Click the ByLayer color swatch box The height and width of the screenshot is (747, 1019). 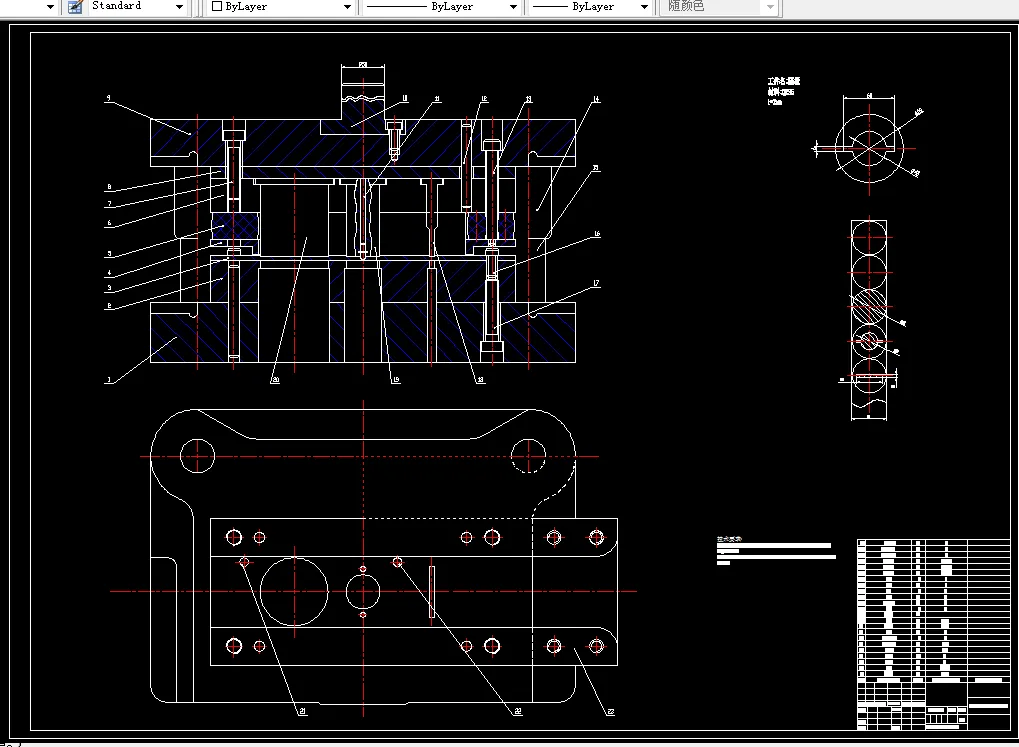217,7
